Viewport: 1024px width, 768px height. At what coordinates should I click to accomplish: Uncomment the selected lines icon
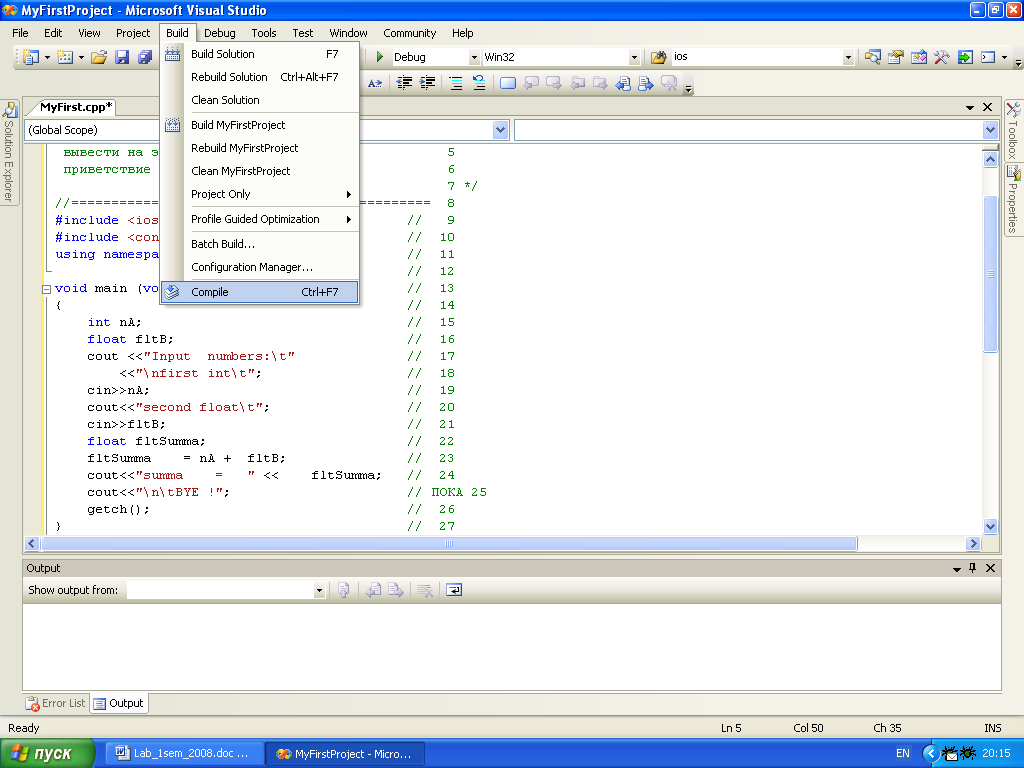pos(479,83)
